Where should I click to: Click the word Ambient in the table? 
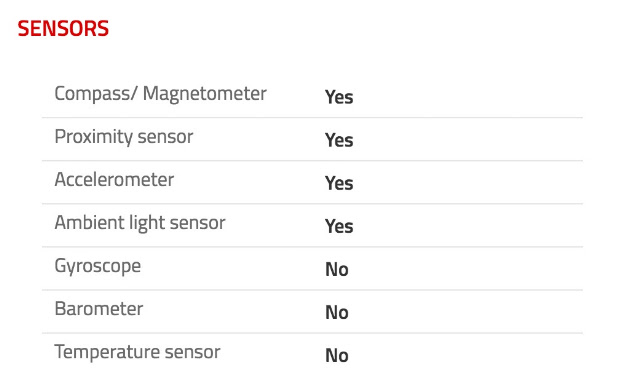coord(89,222)
